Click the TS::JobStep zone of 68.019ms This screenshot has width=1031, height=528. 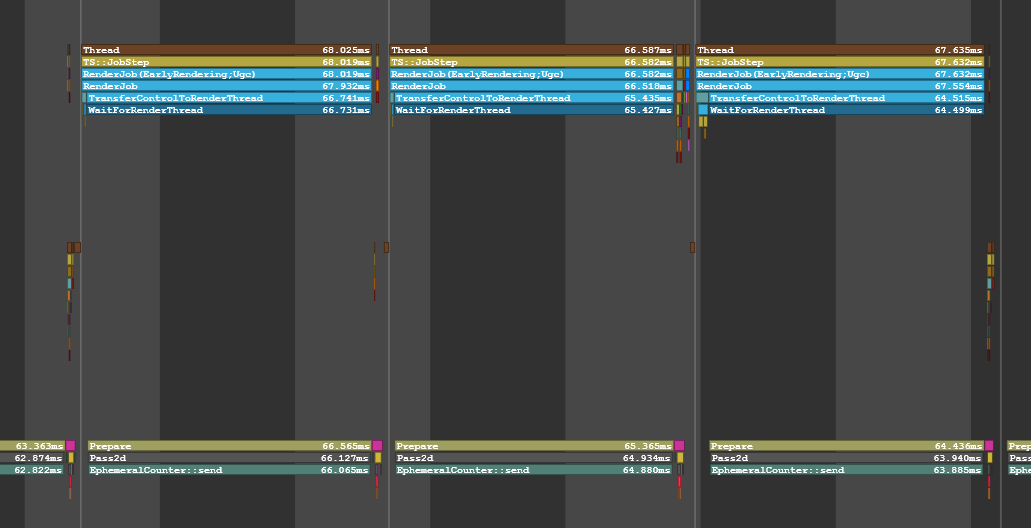tap(226, 62)
